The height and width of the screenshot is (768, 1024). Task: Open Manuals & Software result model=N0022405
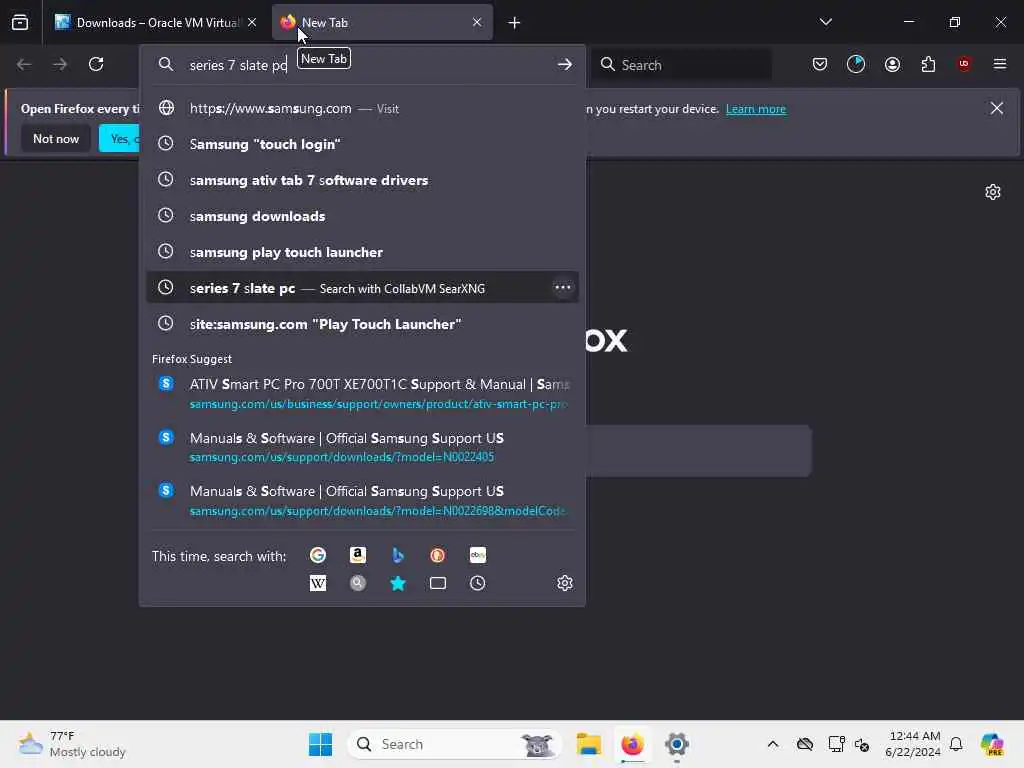click(x=362, y=447)
